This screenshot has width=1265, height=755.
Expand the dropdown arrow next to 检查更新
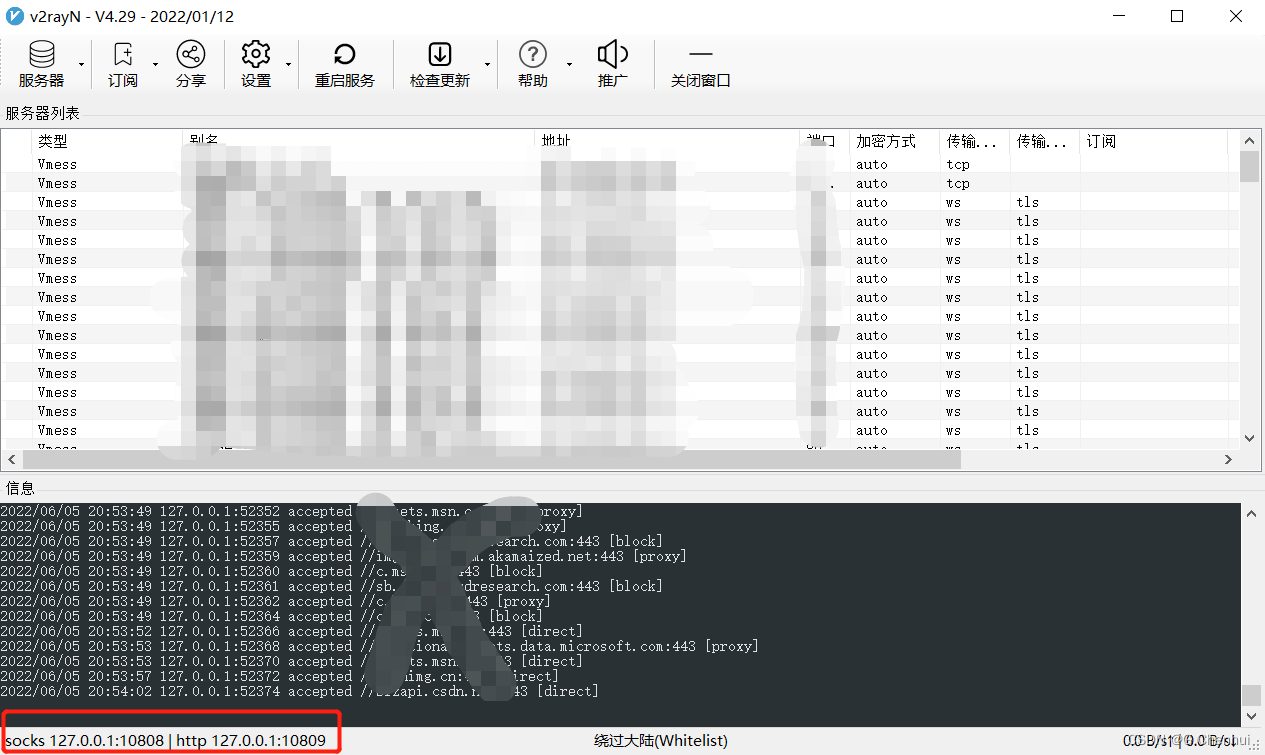[x=487, y=65]
